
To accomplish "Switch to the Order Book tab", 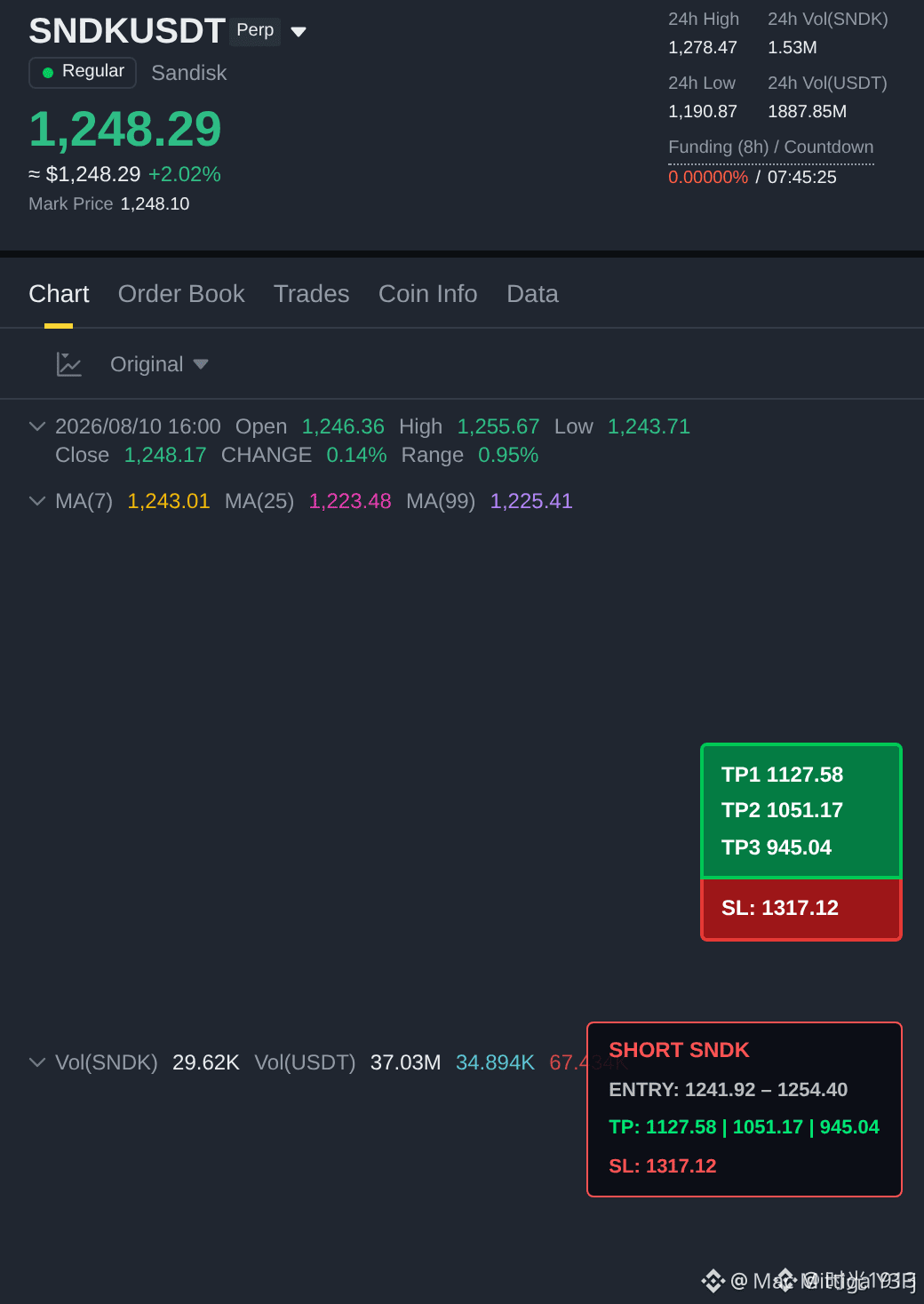I will pos(181,294).
